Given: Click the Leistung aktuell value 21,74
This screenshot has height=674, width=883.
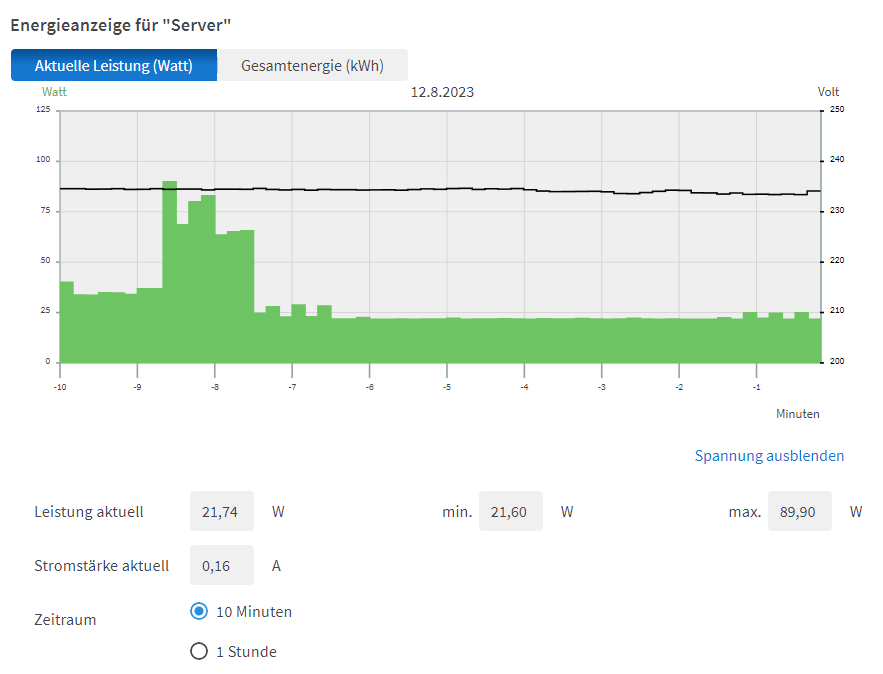Looking at the screenshot, I should (x=222, y=511).
